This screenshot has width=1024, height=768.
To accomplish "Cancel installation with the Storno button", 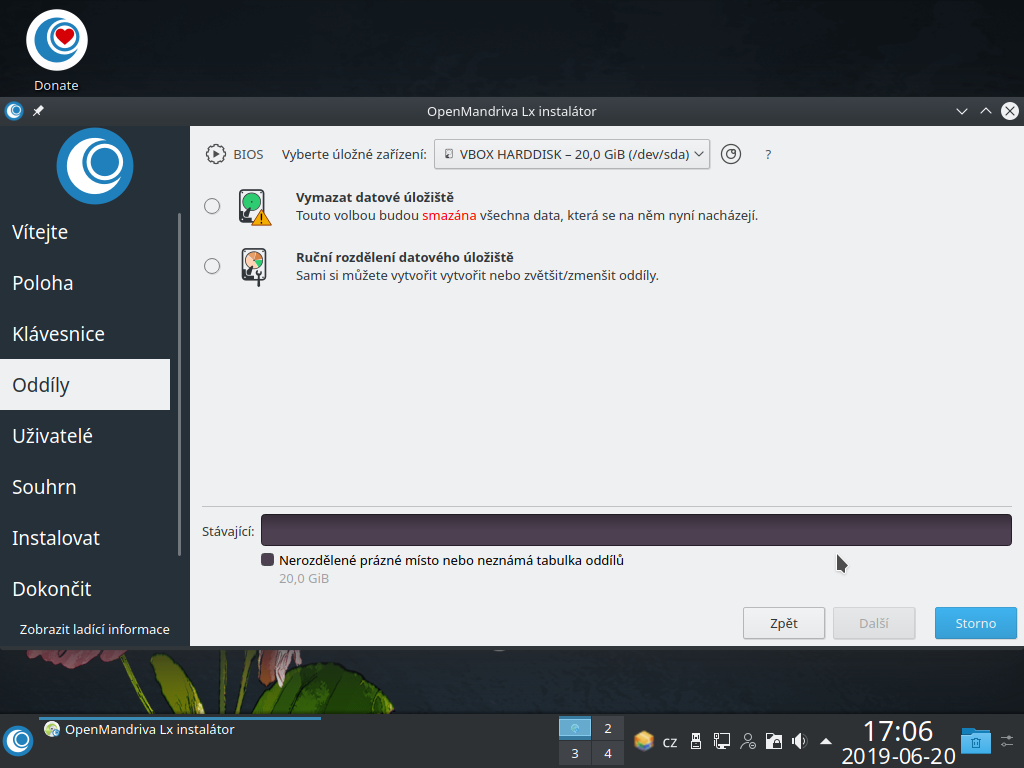I will click(975, 622).
